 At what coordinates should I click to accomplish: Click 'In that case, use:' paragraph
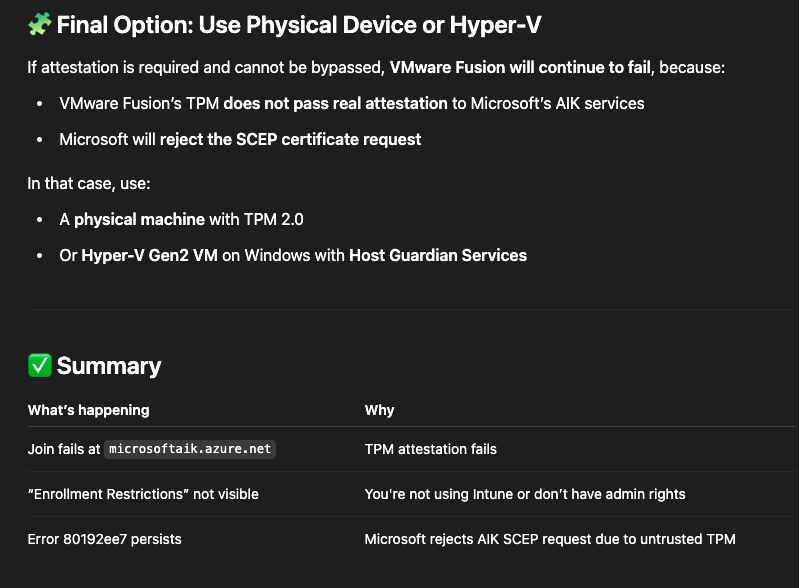(89, 183)
